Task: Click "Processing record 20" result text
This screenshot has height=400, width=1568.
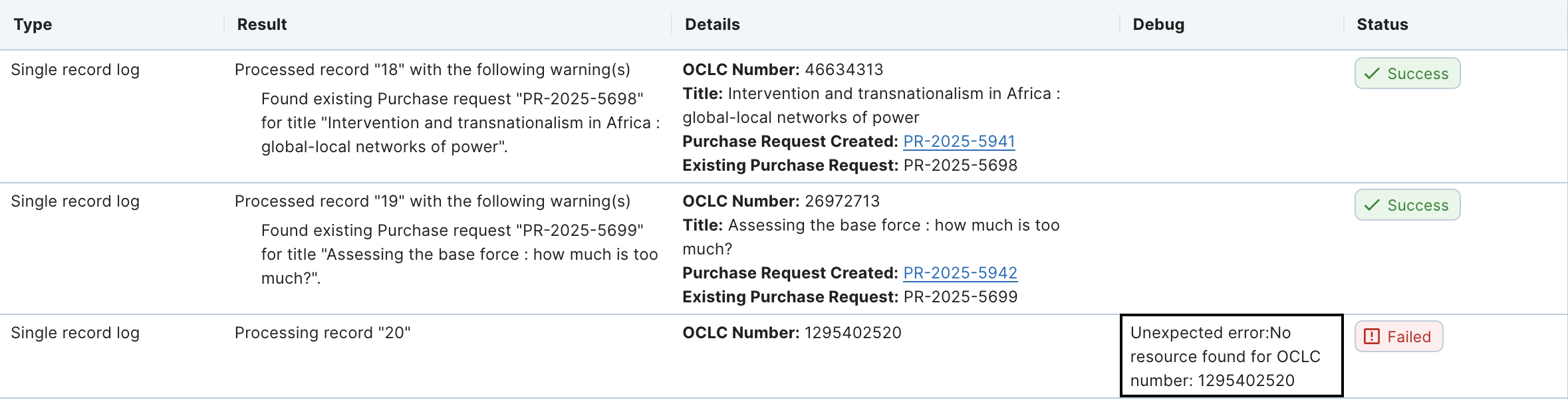Action: point(323,333)
